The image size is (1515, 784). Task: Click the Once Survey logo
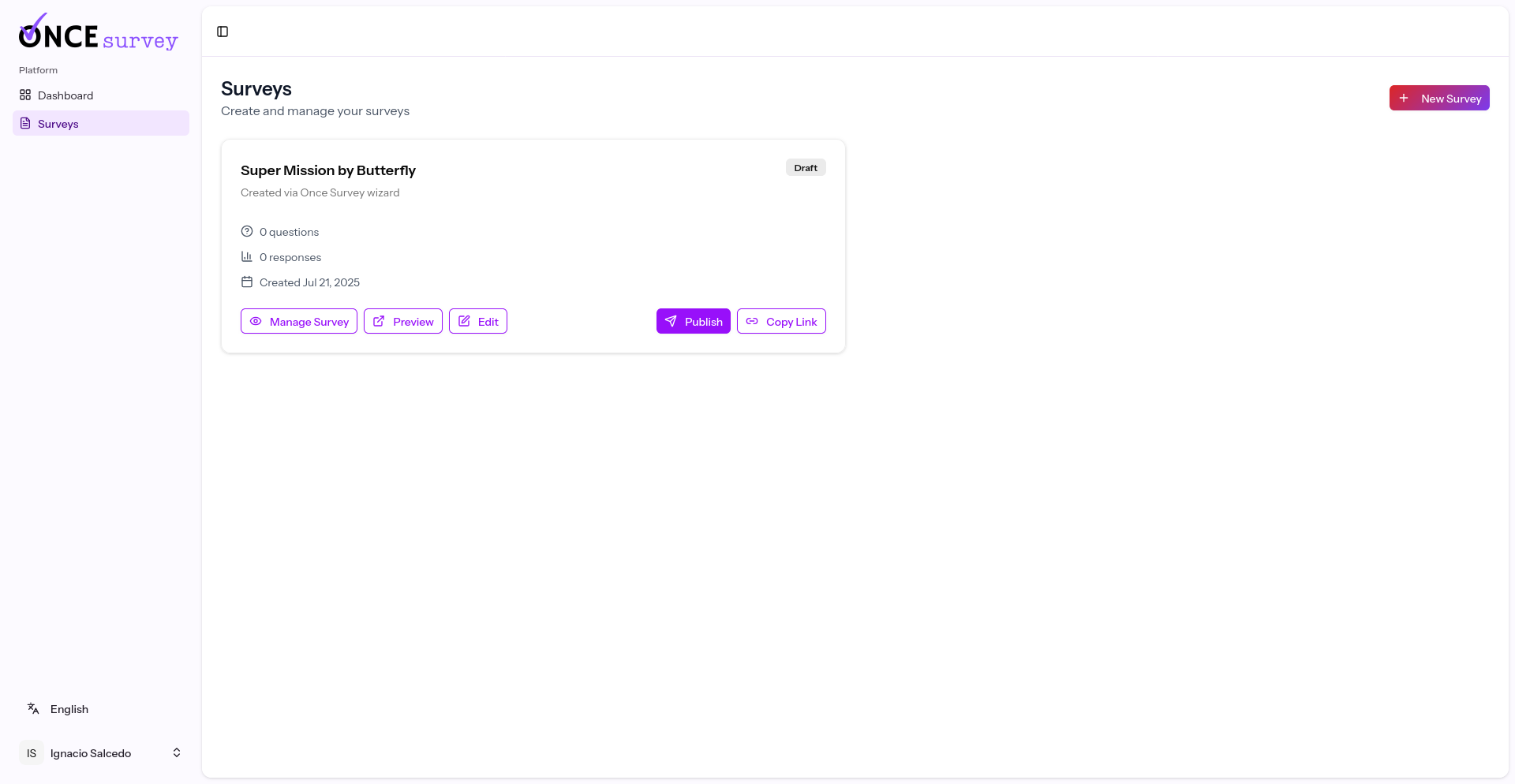(x=98, y=32)
